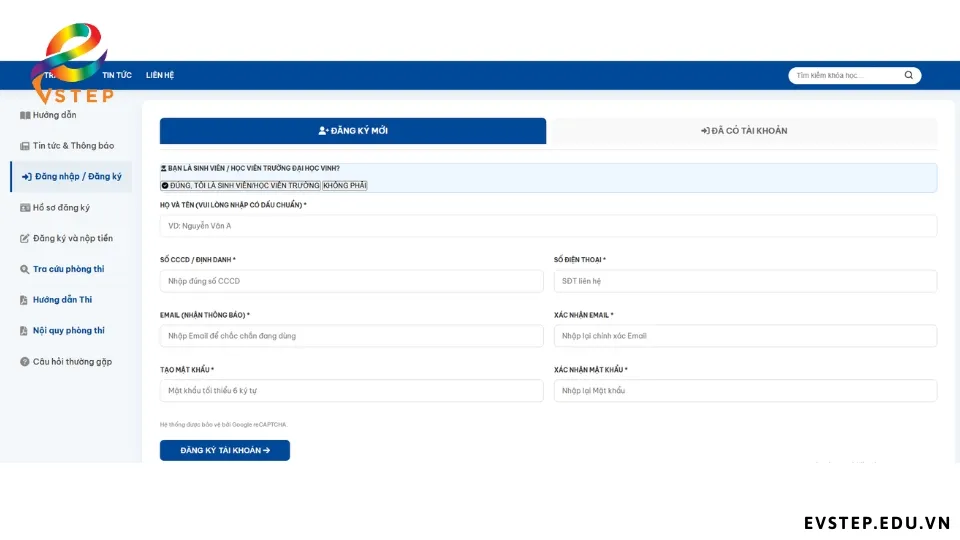960x540 pixels.
Task: Focus the Họ và tên input field
Action: (548, 226)
